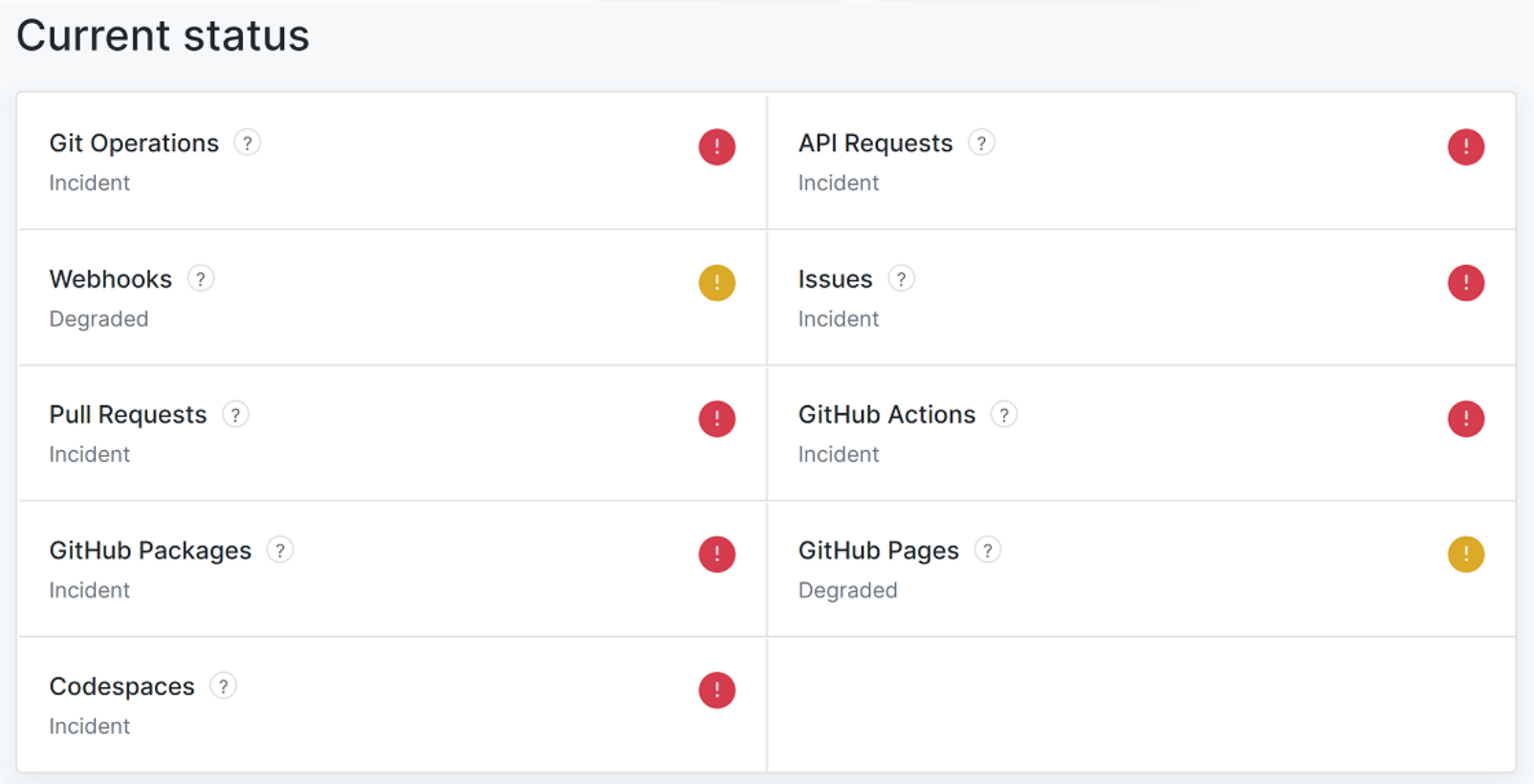The height and width of the screenshot is (784, 1534).
Task: Select the GitHub Actions component name
Action: (x=887, y=415)
